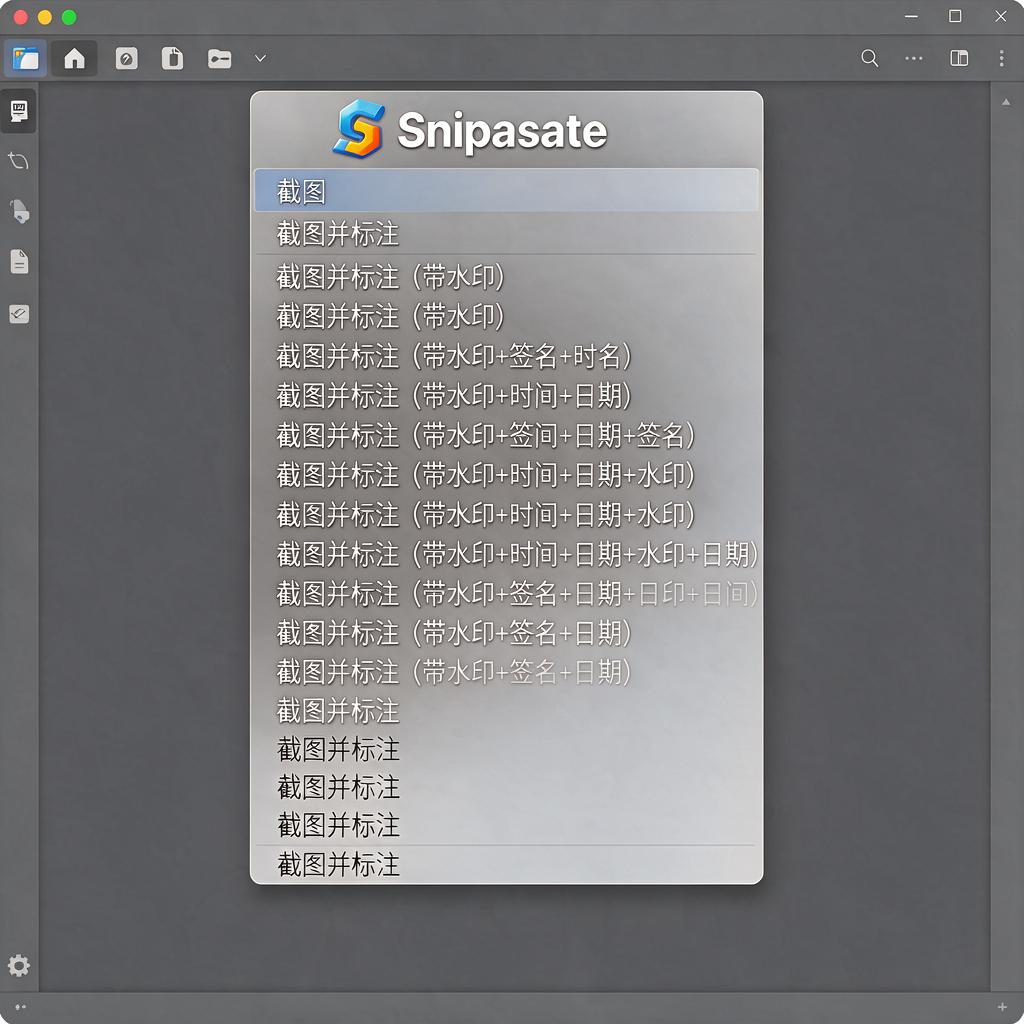Screen dimensions: 1024x1024
Task: Open the document icon in sidebar
Action: point(19,262)
